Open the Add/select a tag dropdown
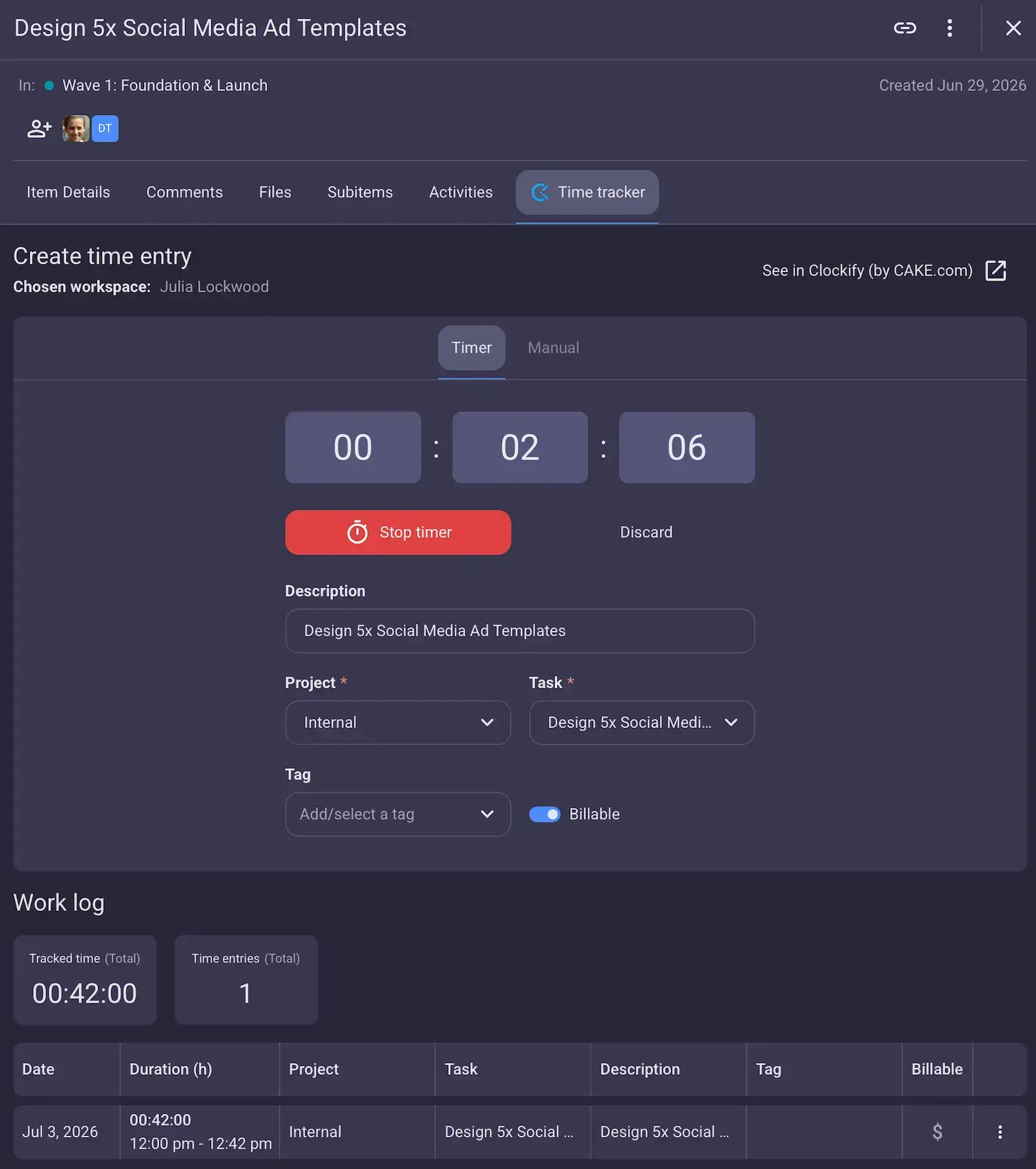Screen dimensions: 1036x1169 pos(398,814)
